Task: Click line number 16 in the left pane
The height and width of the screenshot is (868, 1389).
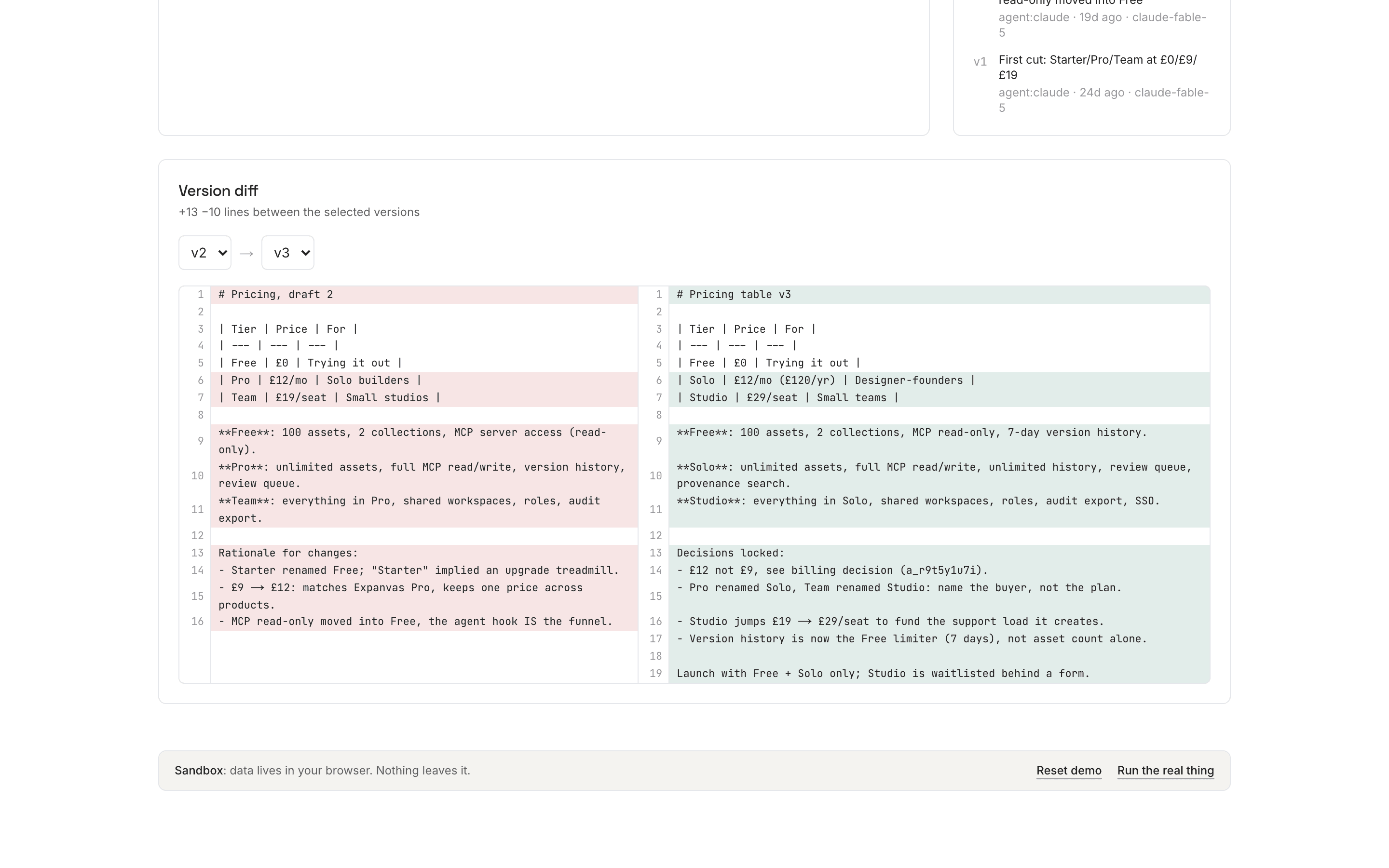Action: [x=197, y=622]
